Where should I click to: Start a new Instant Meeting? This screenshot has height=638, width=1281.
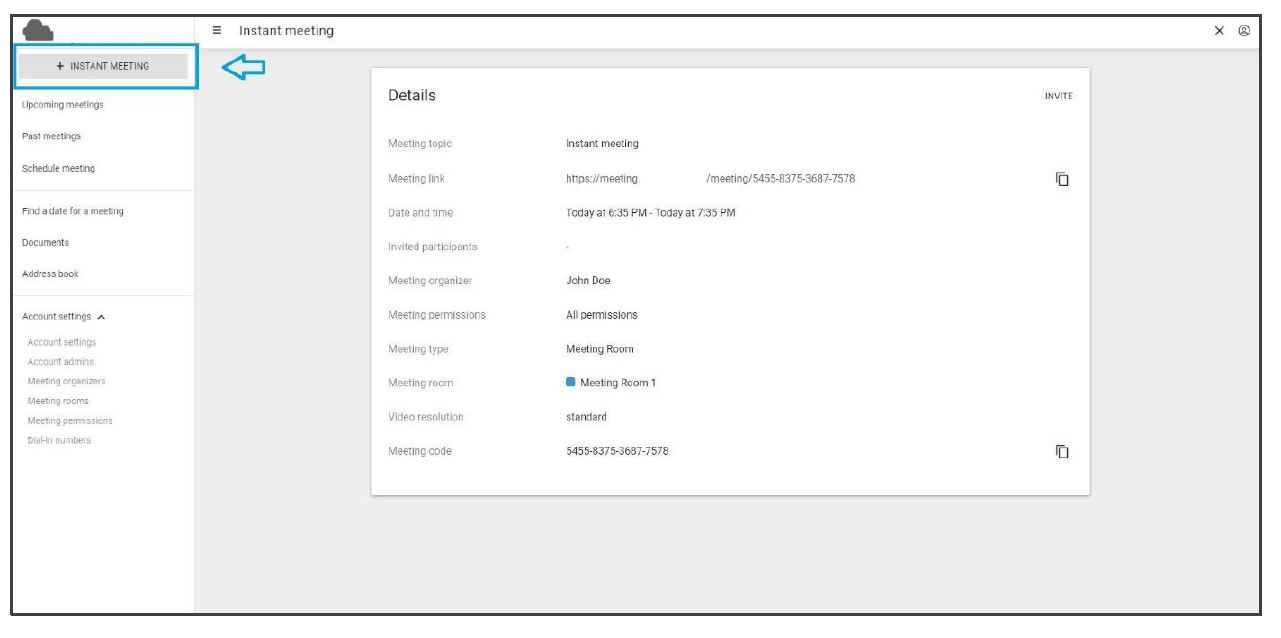pyautogui.click(x=103, y=66)
